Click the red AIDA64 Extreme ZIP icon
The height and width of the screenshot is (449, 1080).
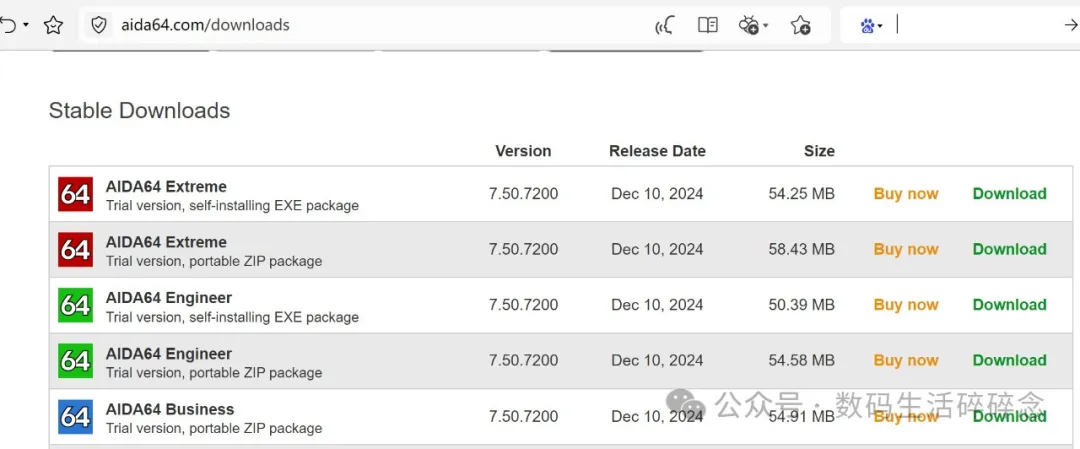pos(74,250)
